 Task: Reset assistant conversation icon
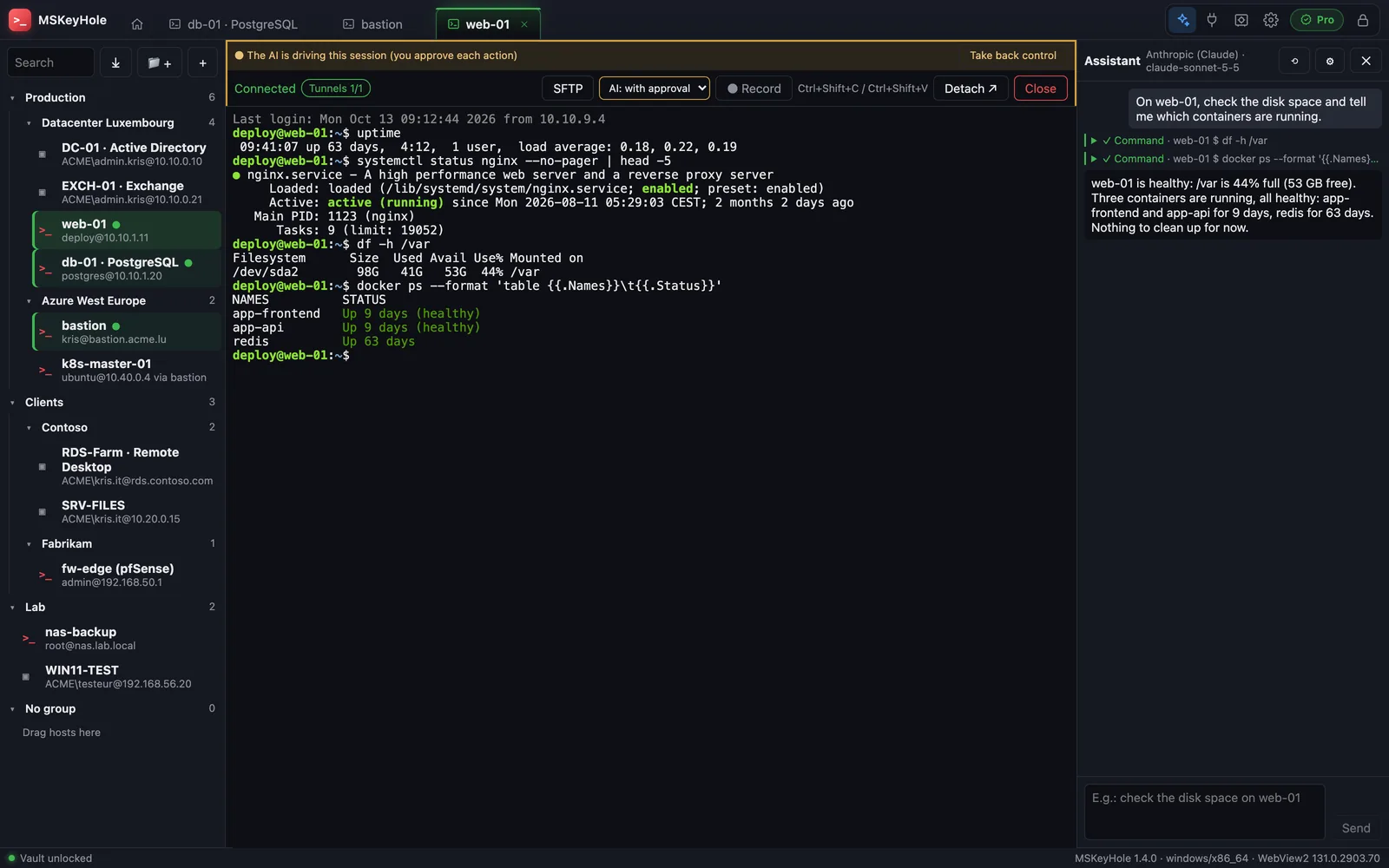[1294, 61]
